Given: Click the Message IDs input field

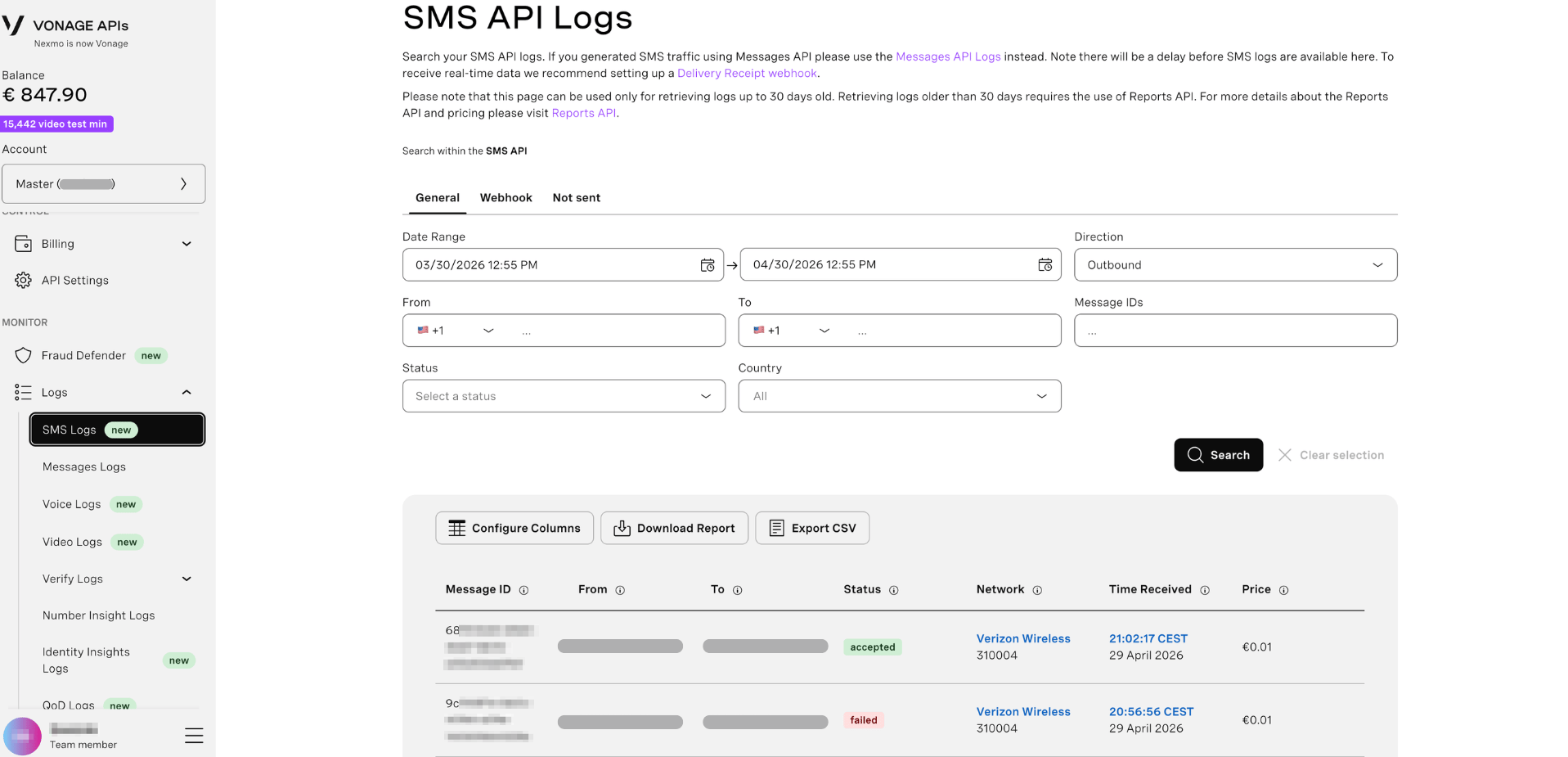Looking at the screenshot, I should (x=1235, y=331).
